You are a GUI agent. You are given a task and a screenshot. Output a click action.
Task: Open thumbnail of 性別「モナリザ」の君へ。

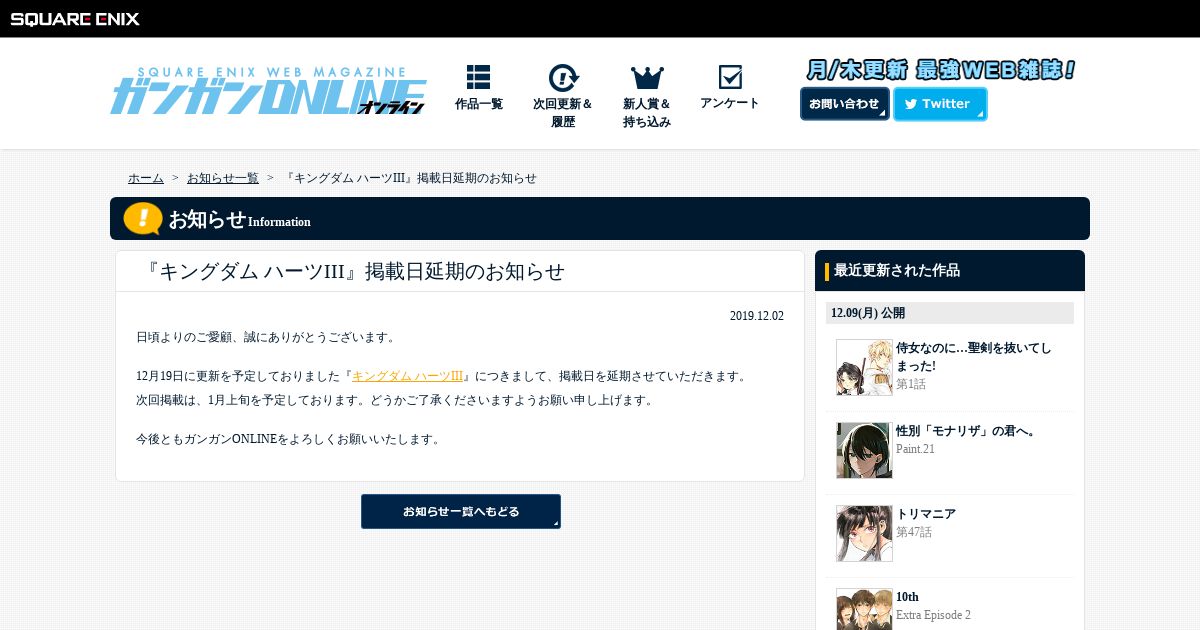[x=864, y=450]
